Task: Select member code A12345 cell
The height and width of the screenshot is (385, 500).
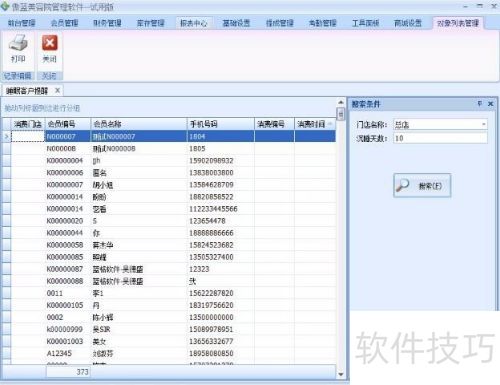Action: pos(68,353)
